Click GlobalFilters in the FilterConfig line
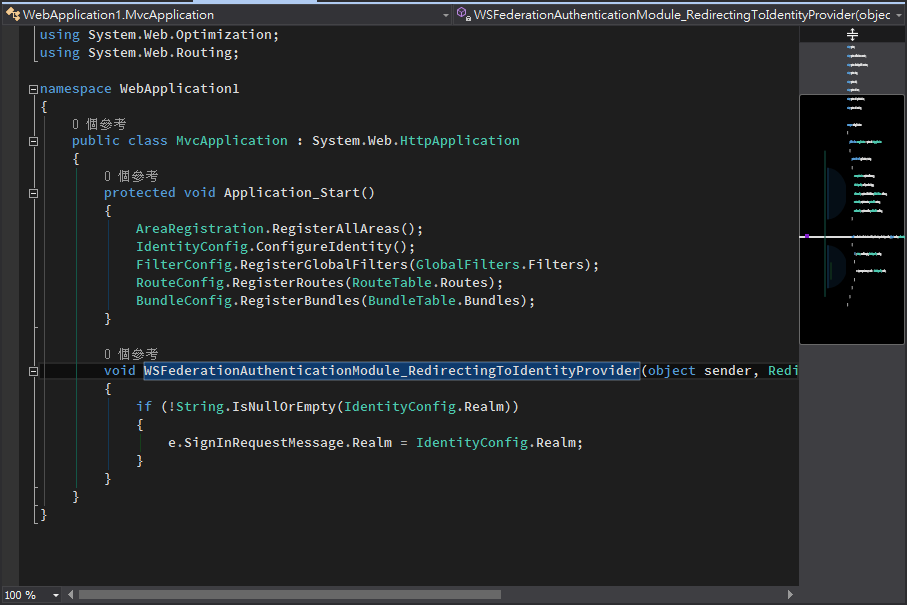 [467, 264]
